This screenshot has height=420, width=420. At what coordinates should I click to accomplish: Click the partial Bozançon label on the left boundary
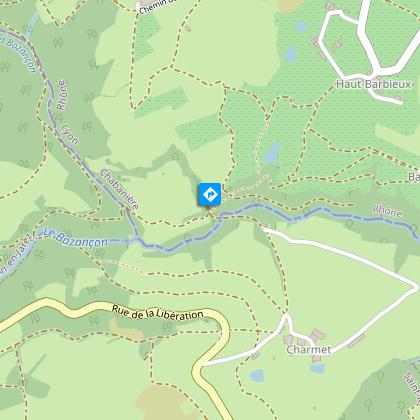[x=18, y=54]
